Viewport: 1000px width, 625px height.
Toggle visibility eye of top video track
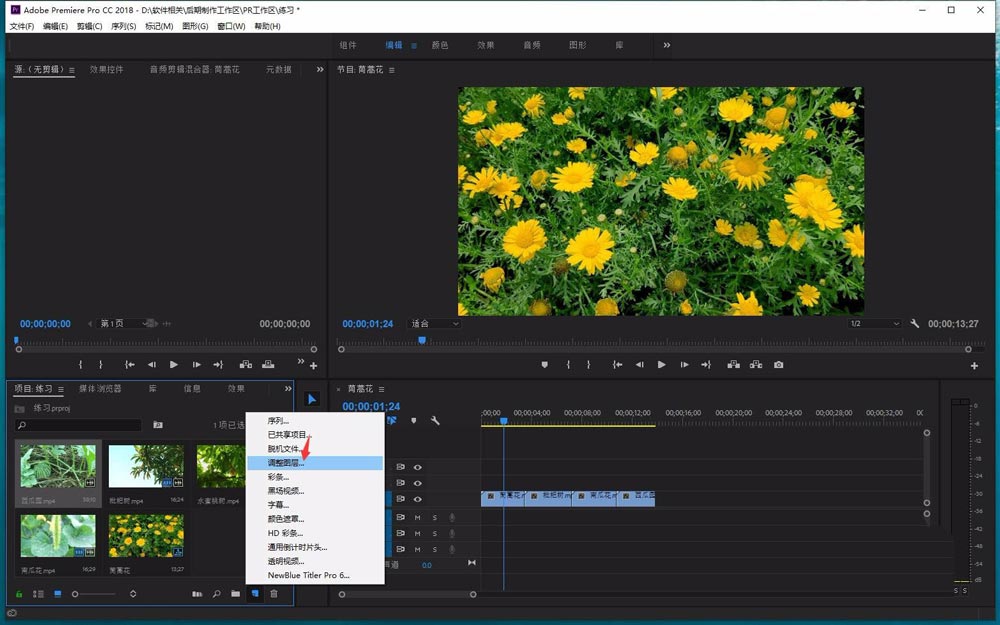tap(418, 467)
